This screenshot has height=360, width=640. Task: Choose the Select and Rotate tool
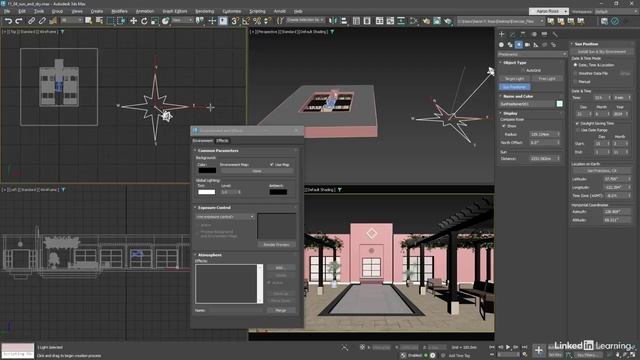pos(144,21)
